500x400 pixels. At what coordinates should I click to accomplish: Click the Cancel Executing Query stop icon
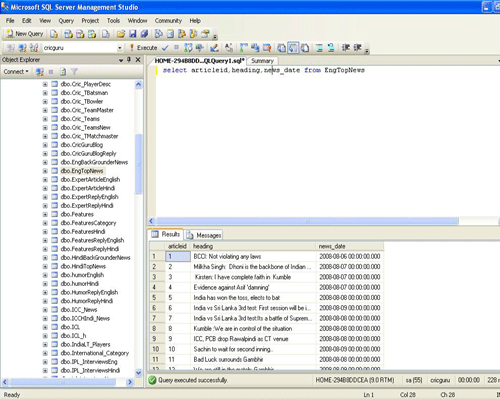pyautogui.click(x=176, y=48)
